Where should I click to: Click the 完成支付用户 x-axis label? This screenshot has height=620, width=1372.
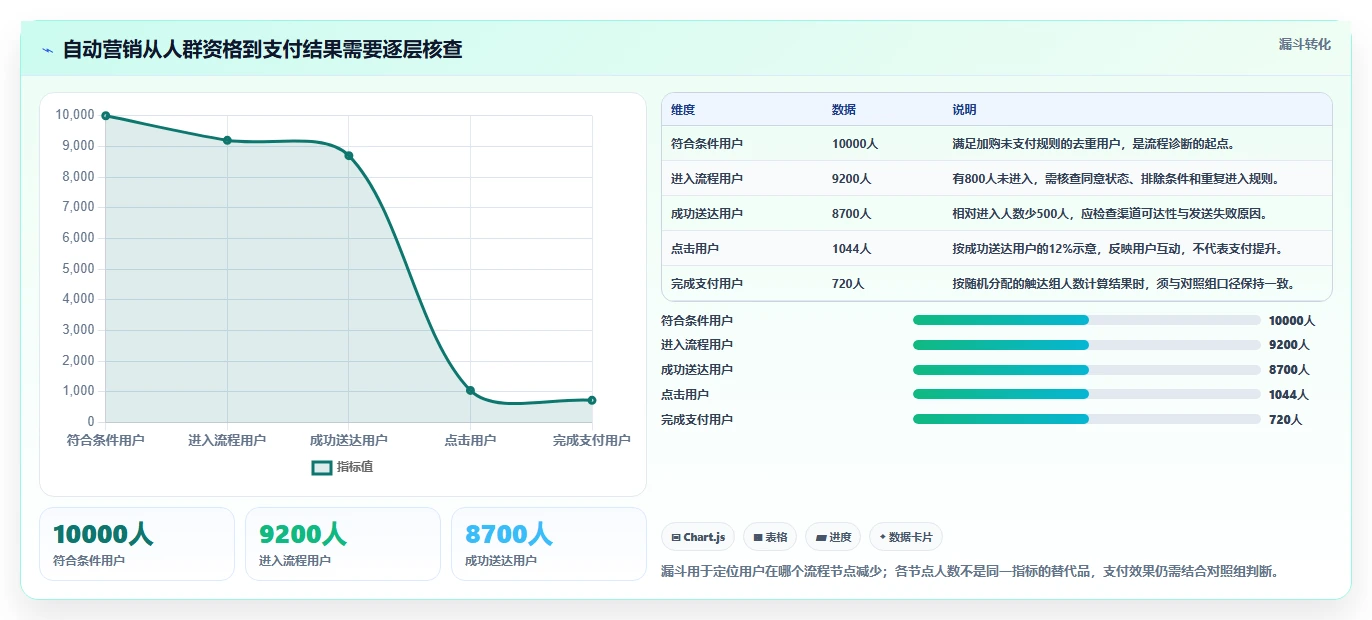click(x=592, y=440)
